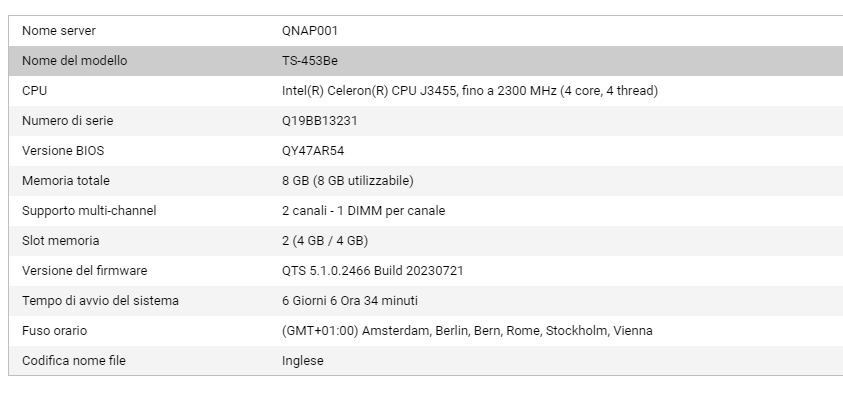Click the Tempo di avvio del sistema label
This screenshot has height=411, width=843.
click(x=100, y=301)
